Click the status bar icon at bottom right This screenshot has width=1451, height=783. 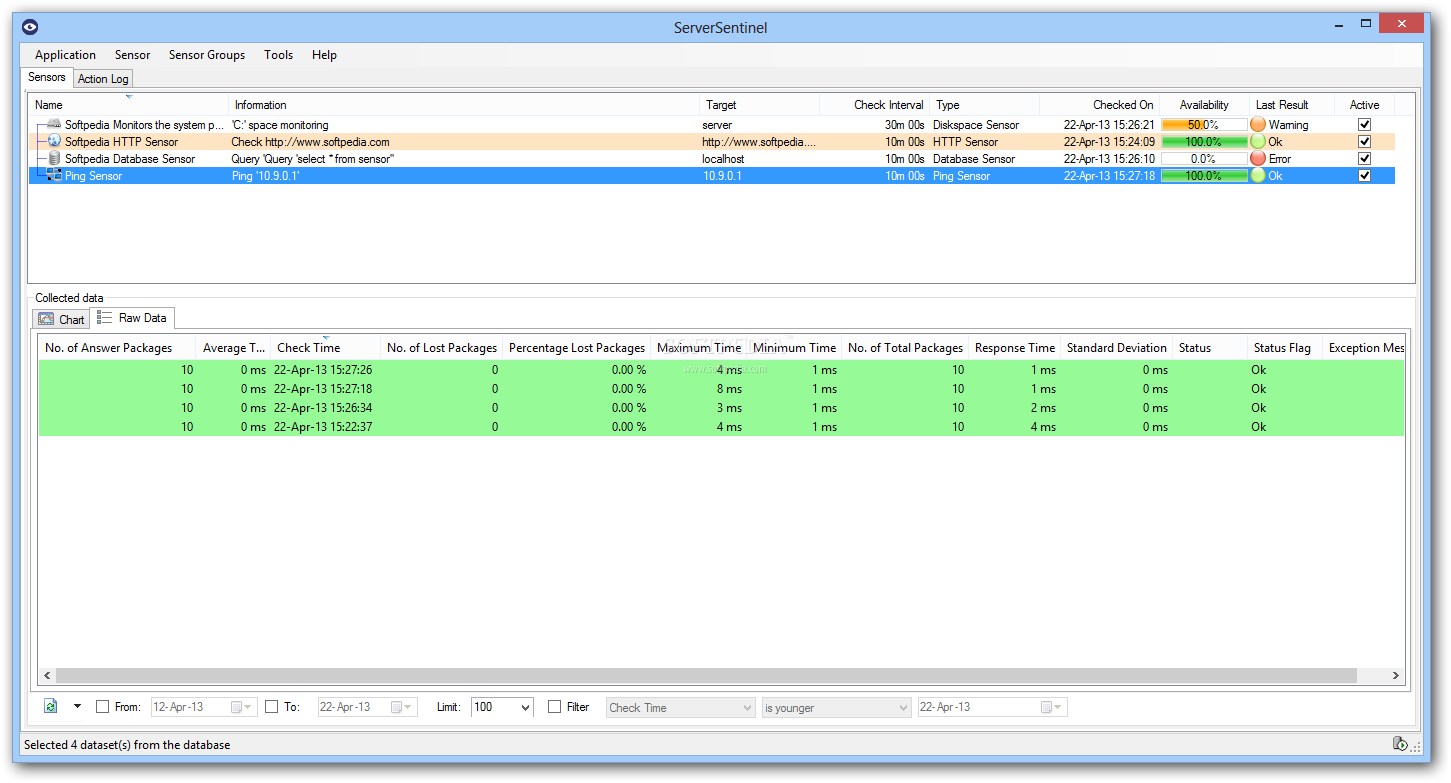[1401, 744]
